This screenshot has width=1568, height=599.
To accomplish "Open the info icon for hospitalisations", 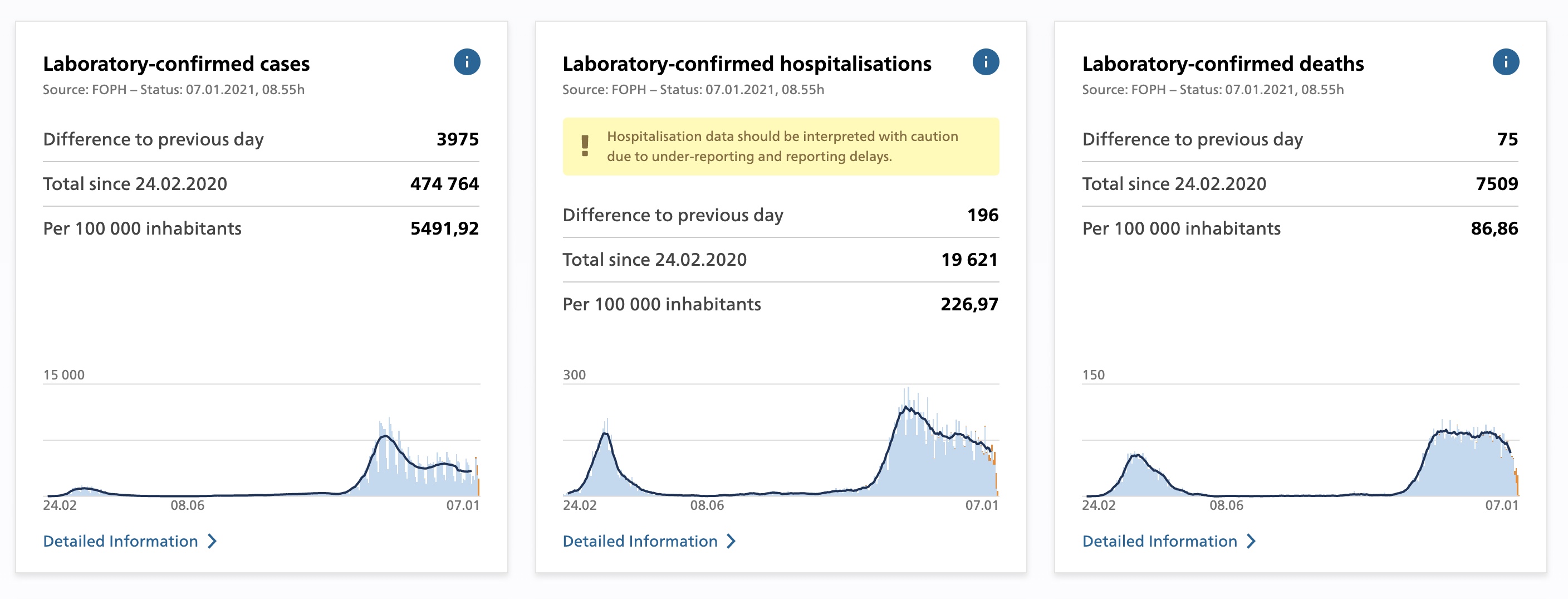I will [986, 62].
